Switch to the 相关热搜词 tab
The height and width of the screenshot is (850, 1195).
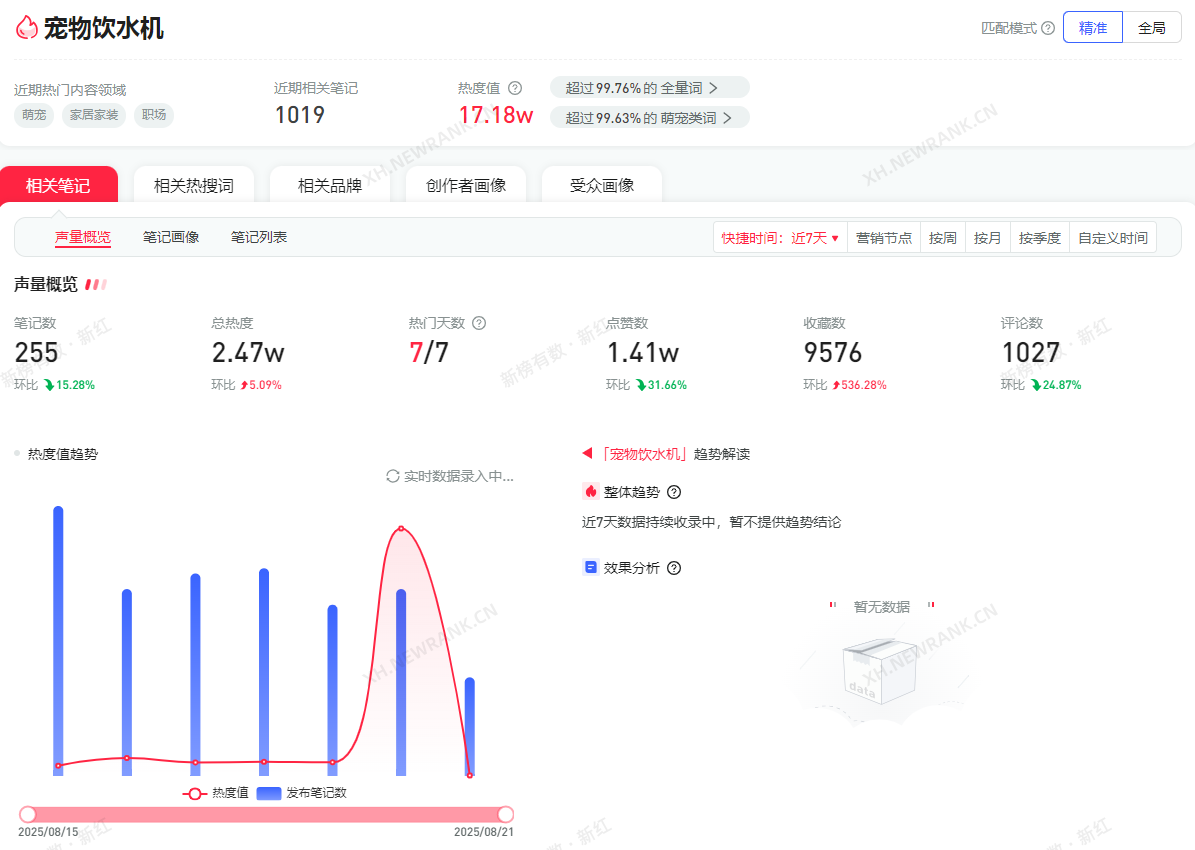coord(194,185)
